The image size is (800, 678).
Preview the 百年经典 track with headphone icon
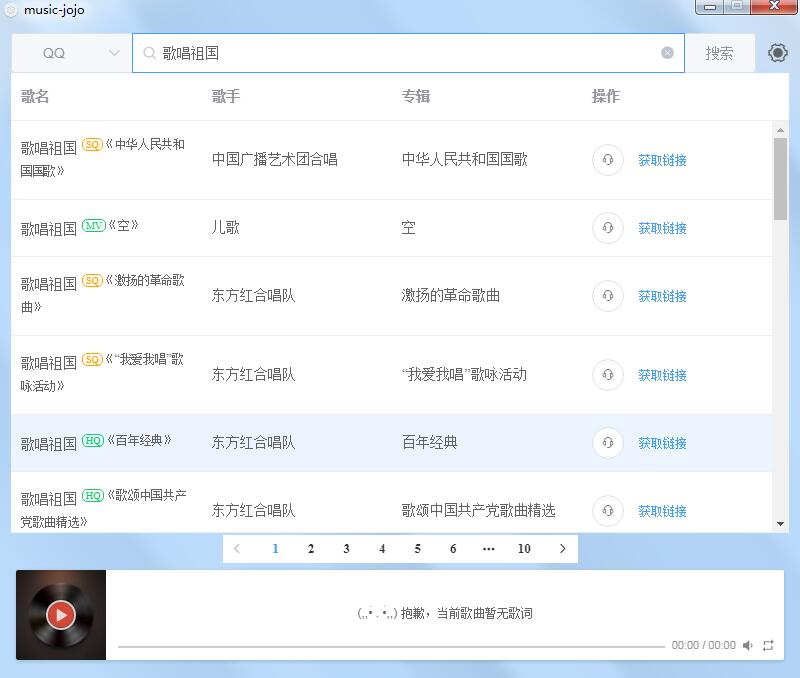(607, 442)
